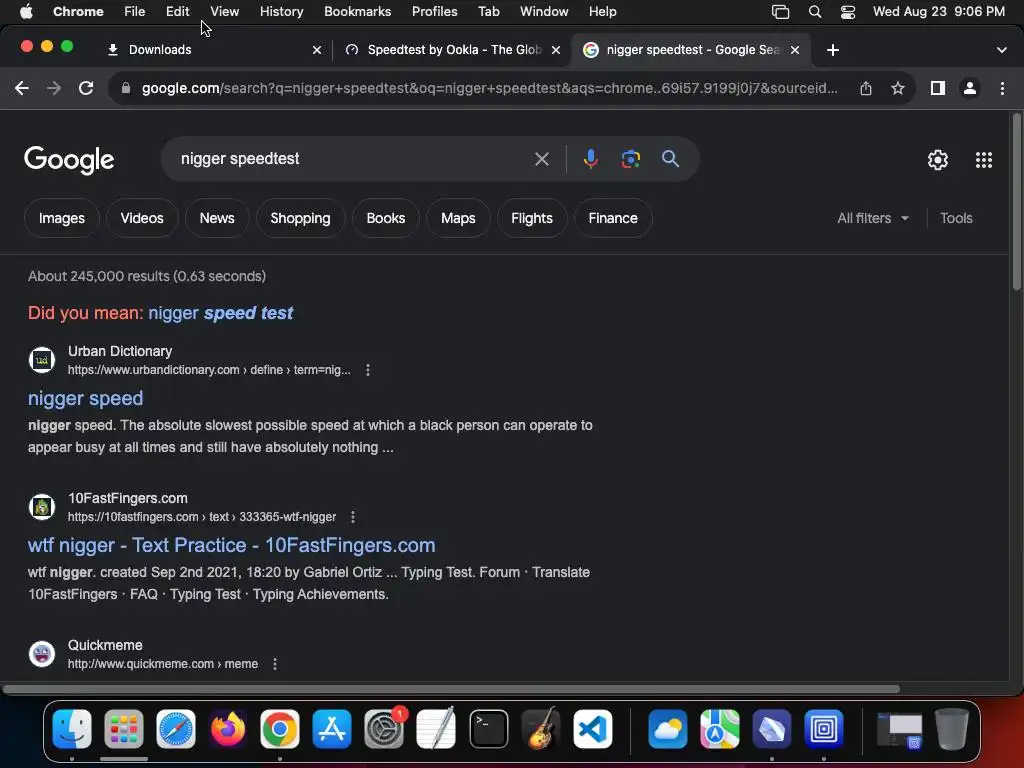Open the 10FastFingers.com Text Practice result
This screenshot has width=1024, height=768.
231,545
